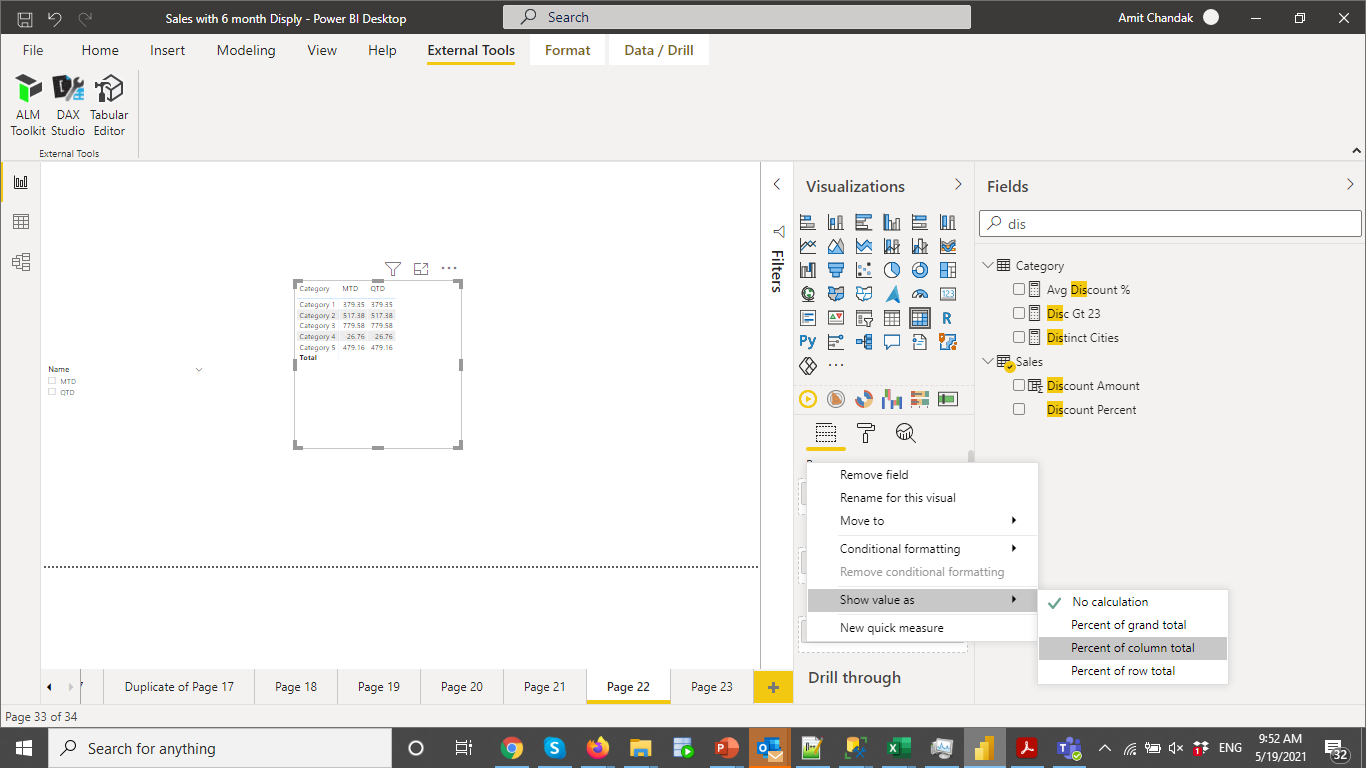Open the Analytics magnifier pane
Image resolution: width=1366 pixels, height=768 pixels.
point(906,433)
